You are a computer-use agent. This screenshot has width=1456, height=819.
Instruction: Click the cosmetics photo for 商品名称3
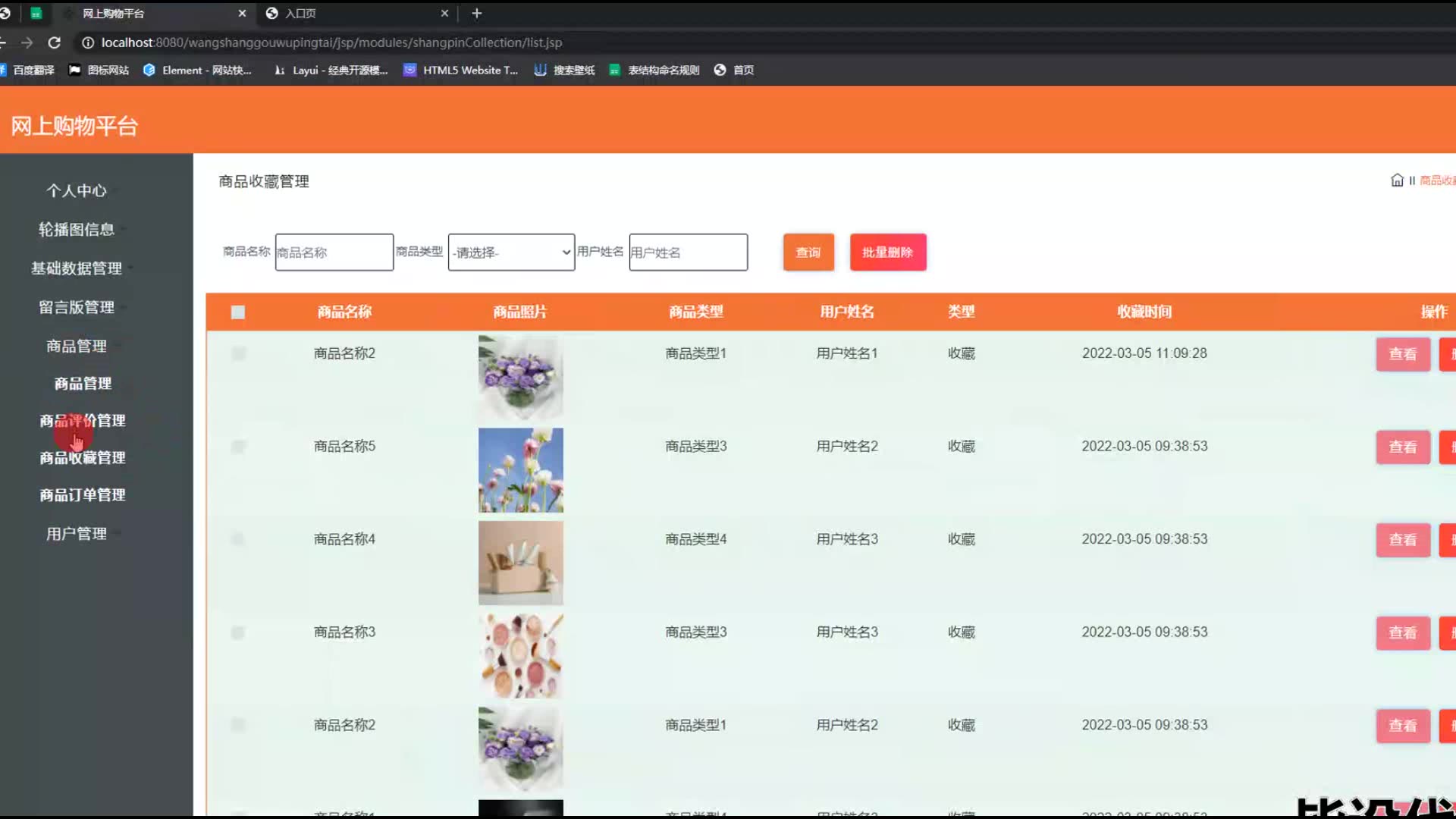tap(521, 656)
